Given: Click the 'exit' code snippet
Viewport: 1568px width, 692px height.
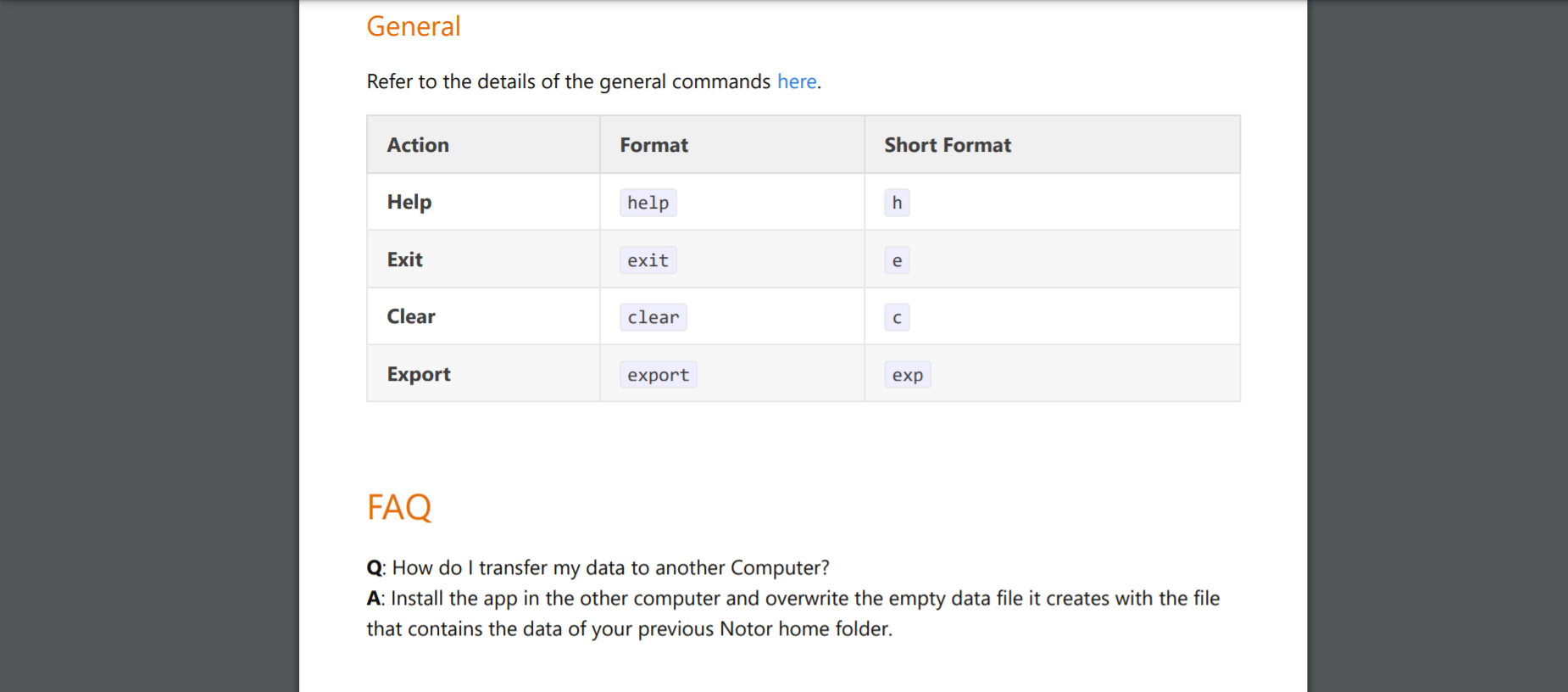Looking at the screenshot, I should 648,260.
